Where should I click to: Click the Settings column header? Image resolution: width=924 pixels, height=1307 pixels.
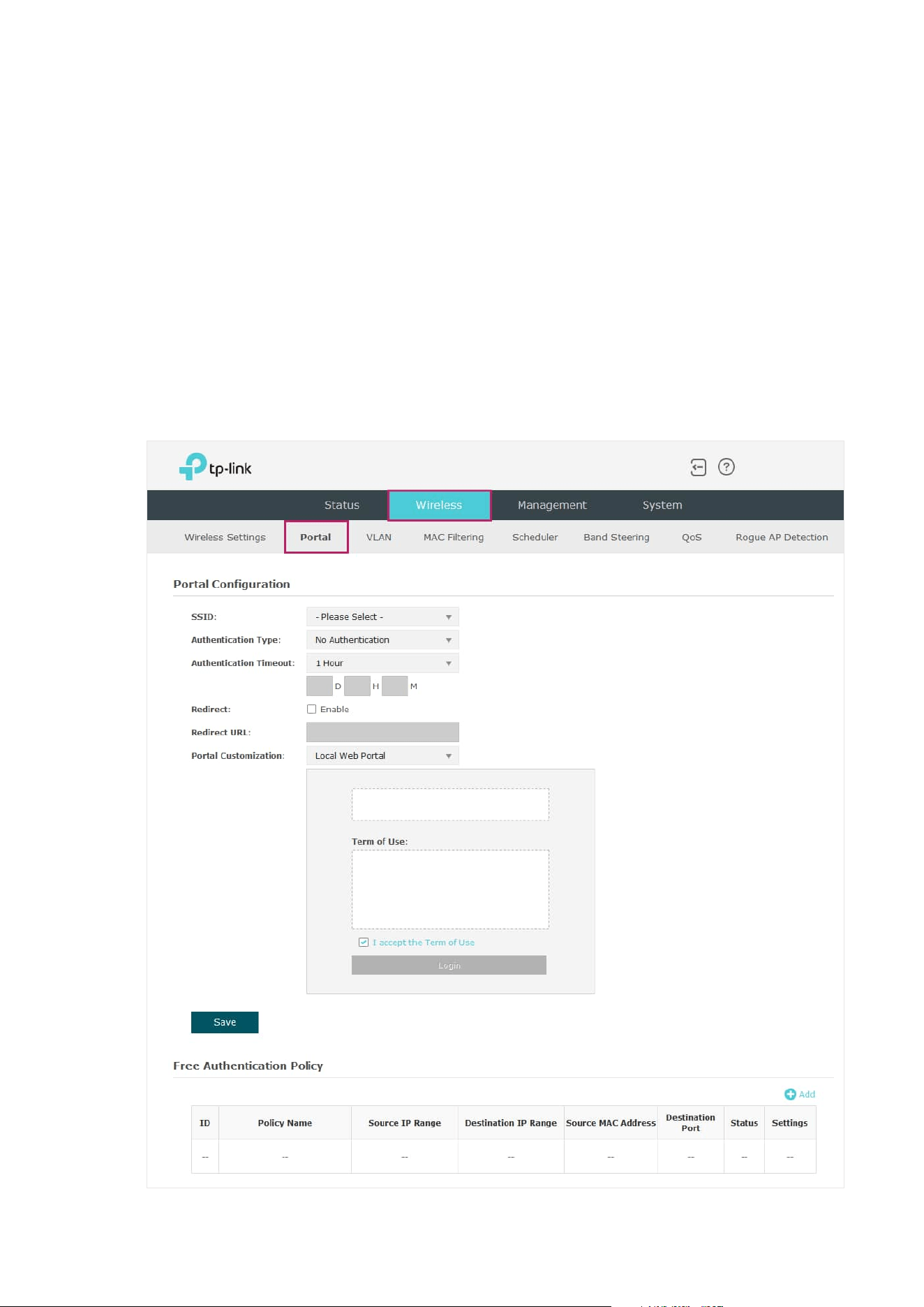[790, 1123]
